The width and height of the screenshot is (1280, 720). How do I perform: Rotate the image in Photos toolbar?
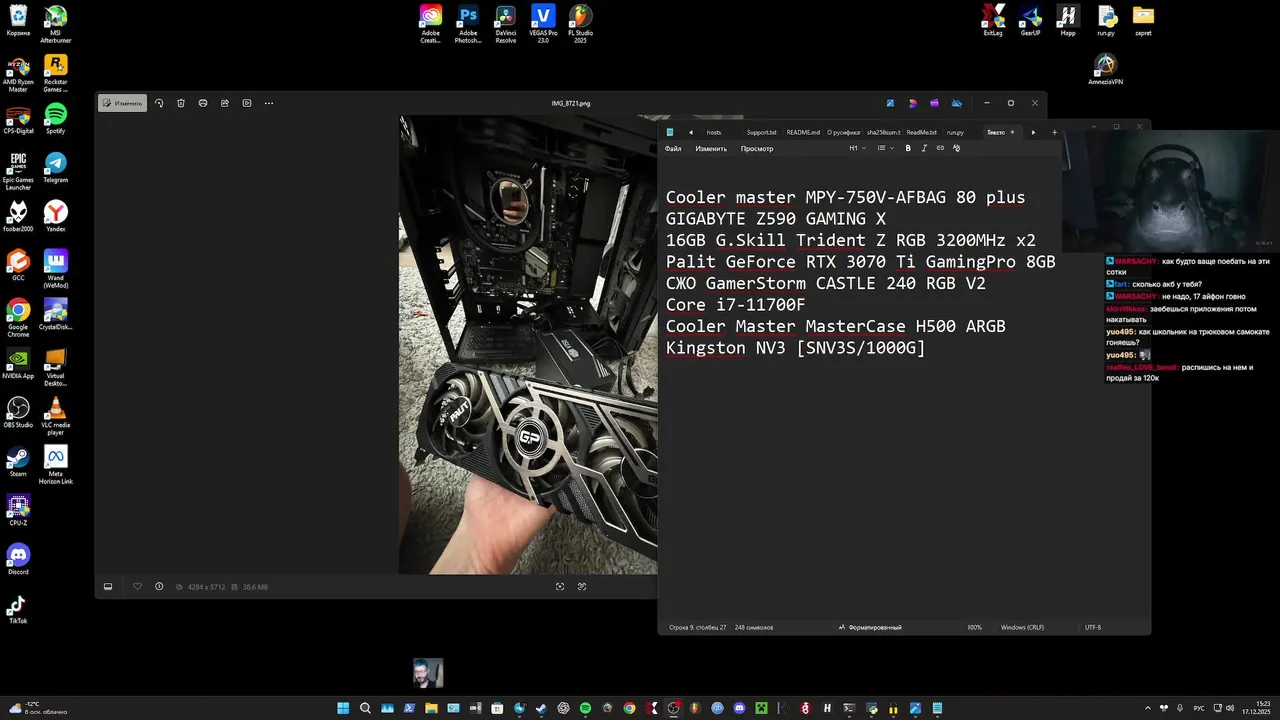pyautogui.click(x=159, y=103)
